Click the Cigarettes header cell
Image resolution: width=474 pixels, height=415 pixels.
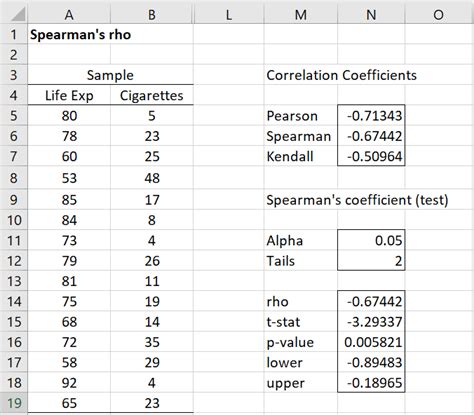point(152,96)
